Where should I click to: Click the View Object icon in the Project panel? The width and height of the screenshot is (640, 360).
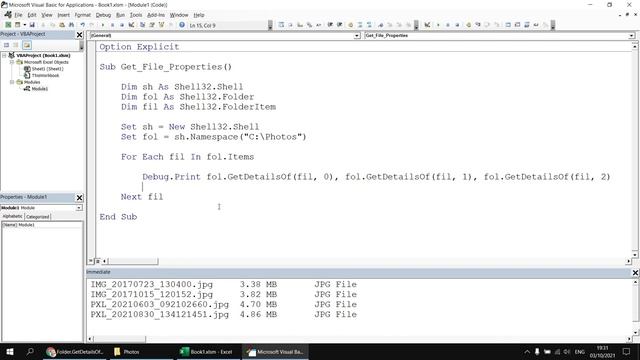click(x=16, y=45)
